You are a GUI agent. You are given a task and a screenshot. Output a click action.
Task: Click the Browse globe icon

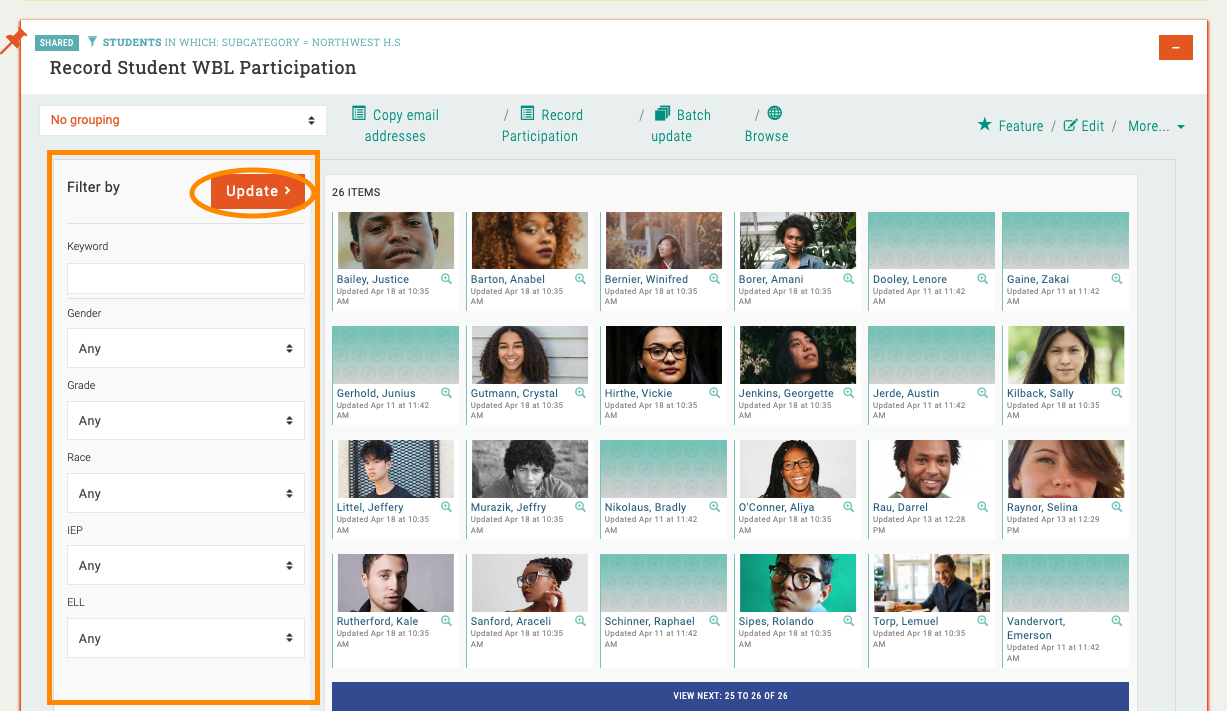[775, 113]
